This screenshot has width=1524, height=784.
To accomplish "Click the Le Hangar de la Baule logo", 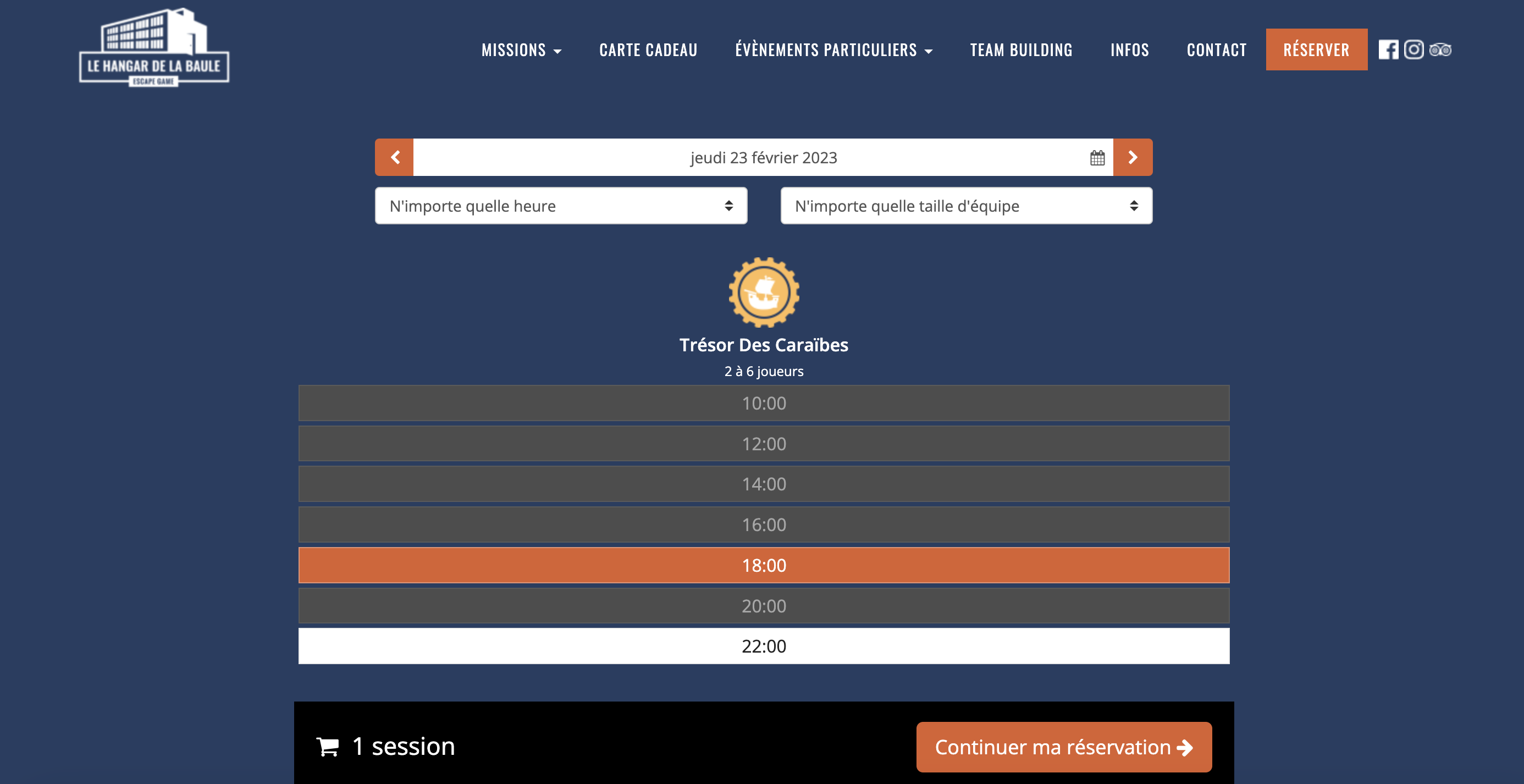I will [154, 47].
